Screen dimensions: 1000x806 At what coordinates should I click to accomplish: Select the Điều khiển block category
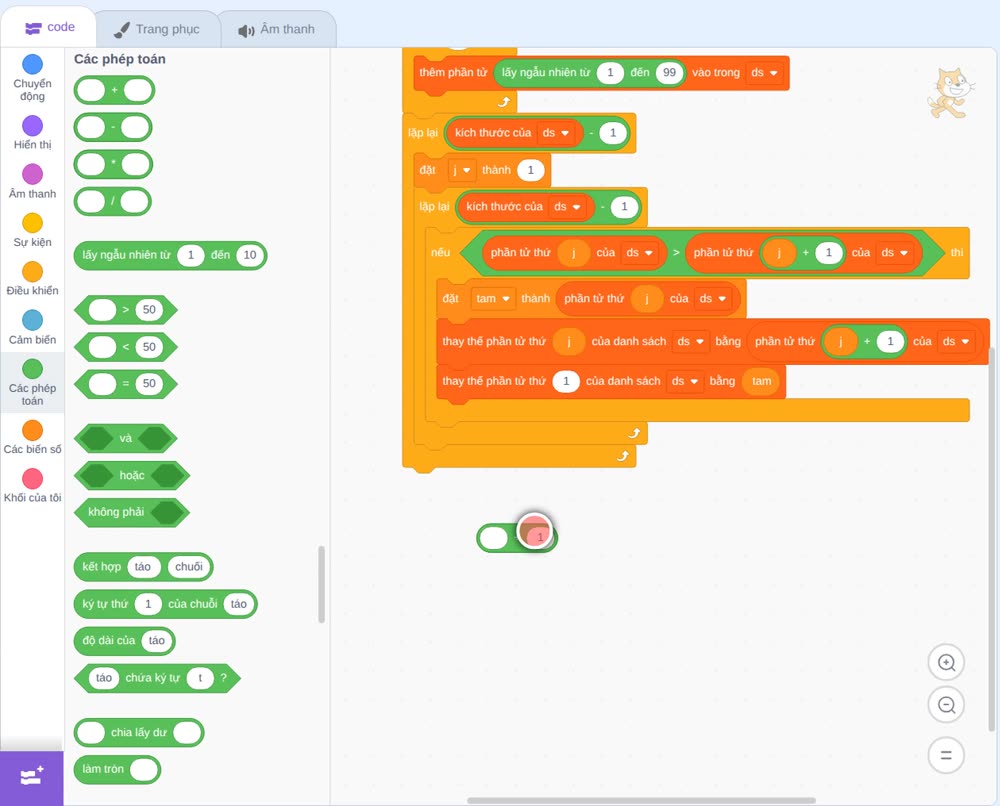point(32,279)
